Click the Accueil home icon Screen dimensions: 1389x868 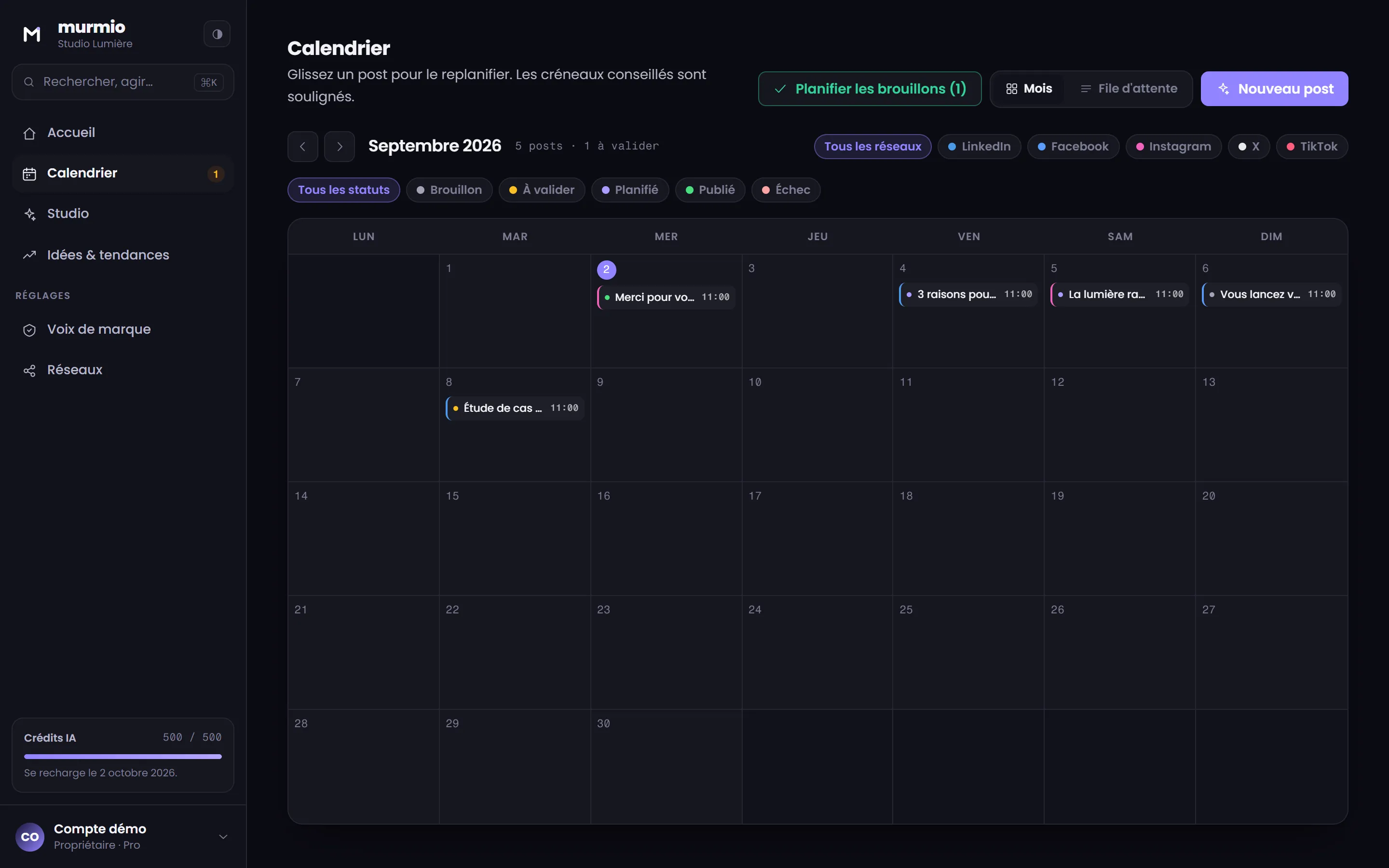[x=29, y=134]
